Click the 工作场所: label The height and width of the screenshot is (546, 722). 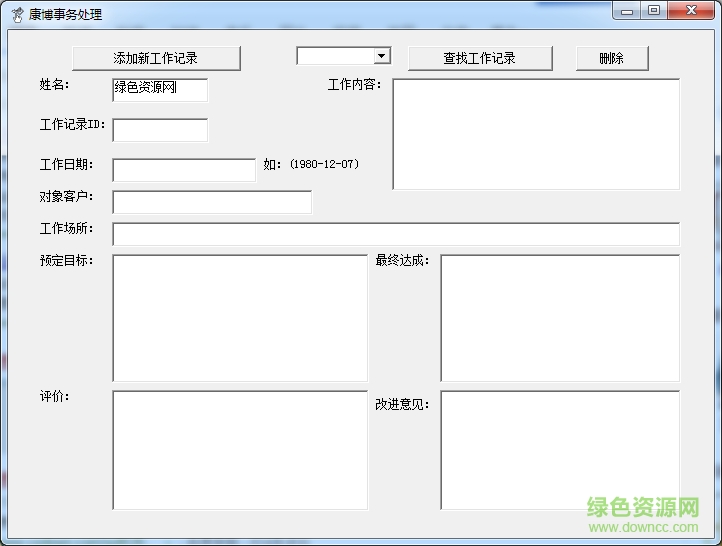tap(66, 228)
